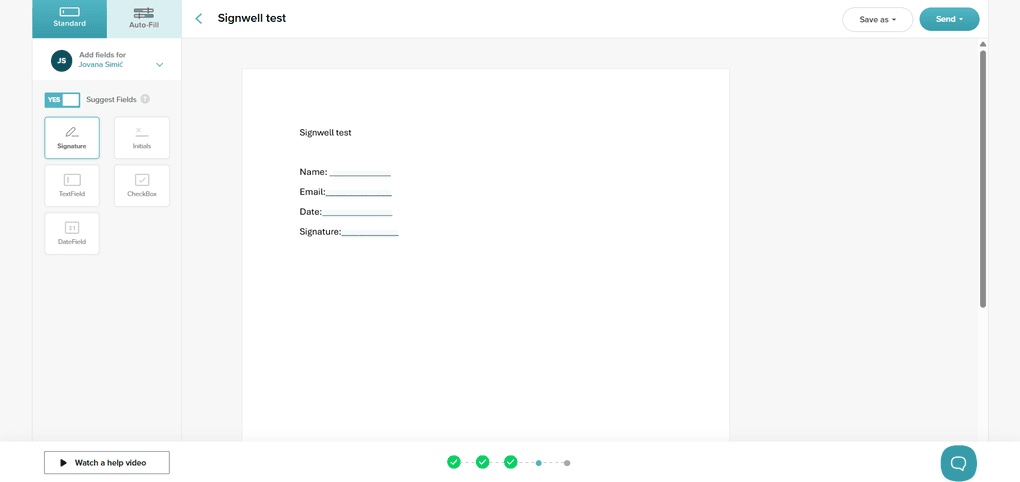Click the second completed progress step
The image size is (1020, 482).
(482, 462)
